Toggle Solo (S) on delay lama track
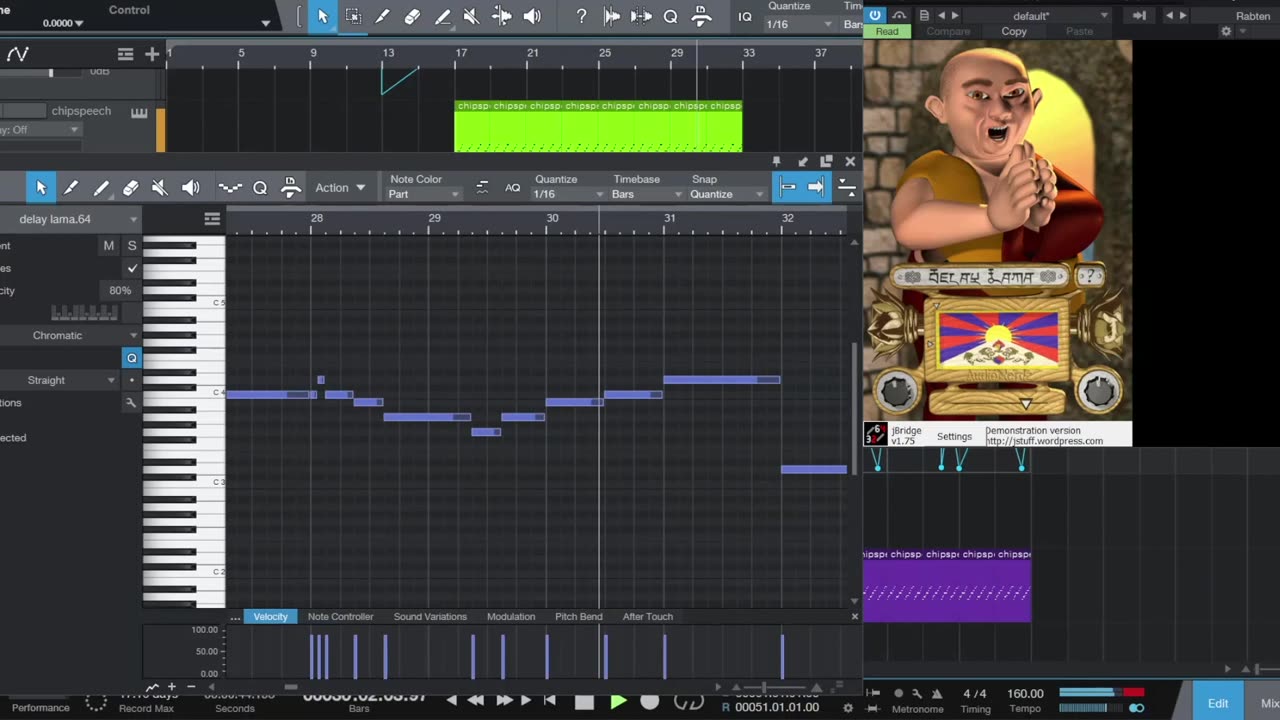Screen dimensions: 1280x720 coord(132,245)
